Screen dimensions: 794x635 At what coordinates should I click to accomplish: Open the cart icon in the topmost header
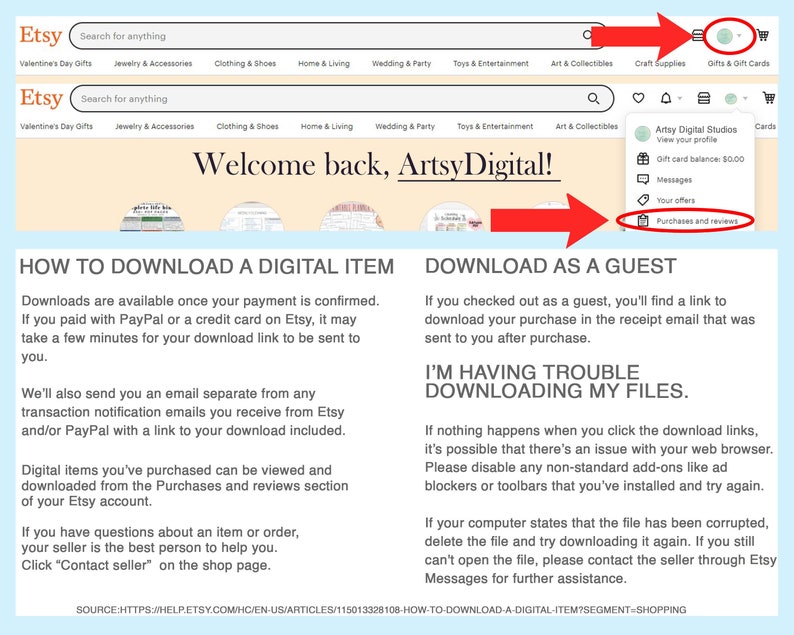pyautogui.click(x=763, y=35)
